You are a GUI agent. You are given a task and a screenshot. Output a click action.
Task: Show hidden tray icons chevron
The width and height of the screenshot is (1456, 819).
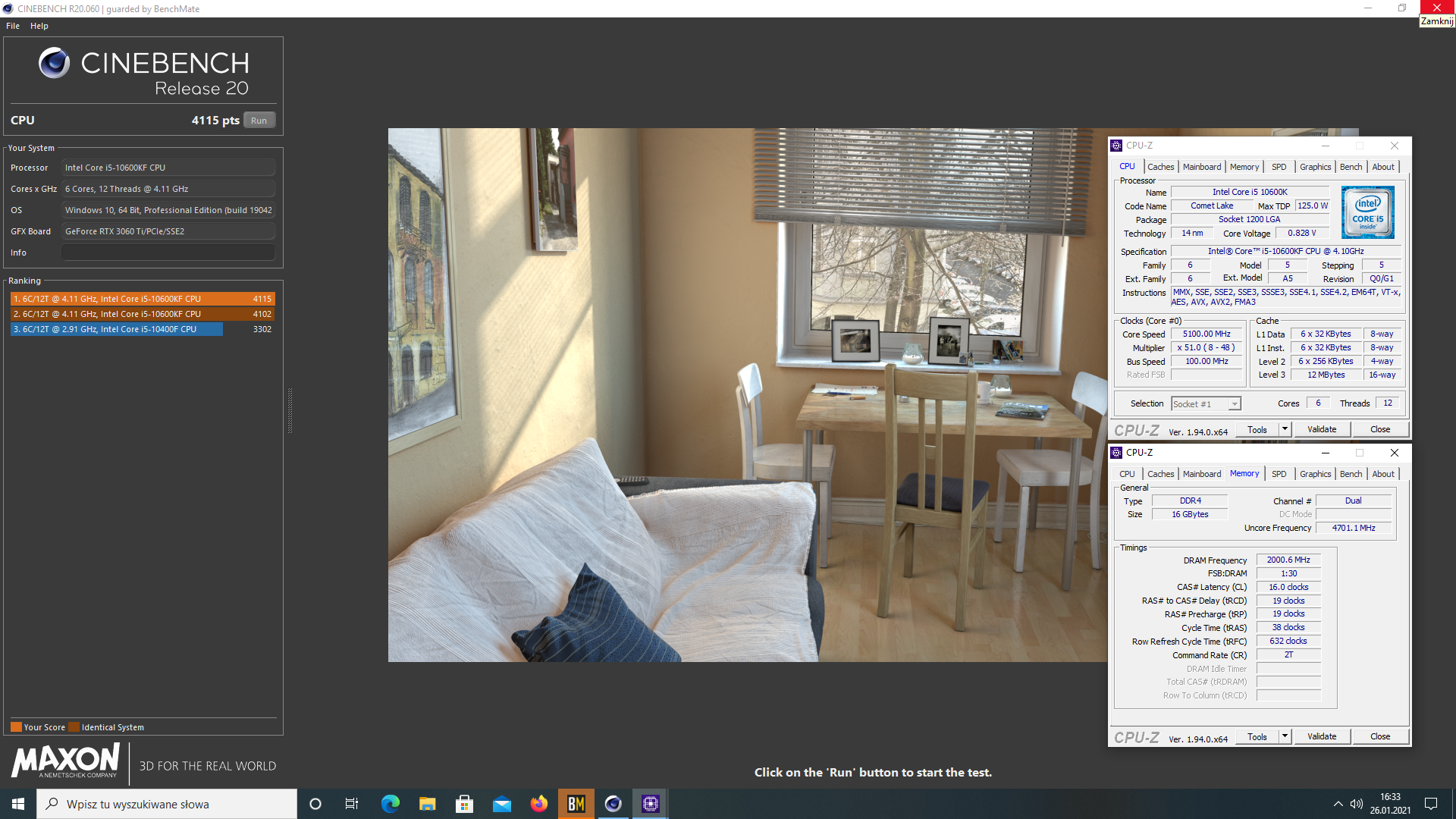(x=1338, y=804)
